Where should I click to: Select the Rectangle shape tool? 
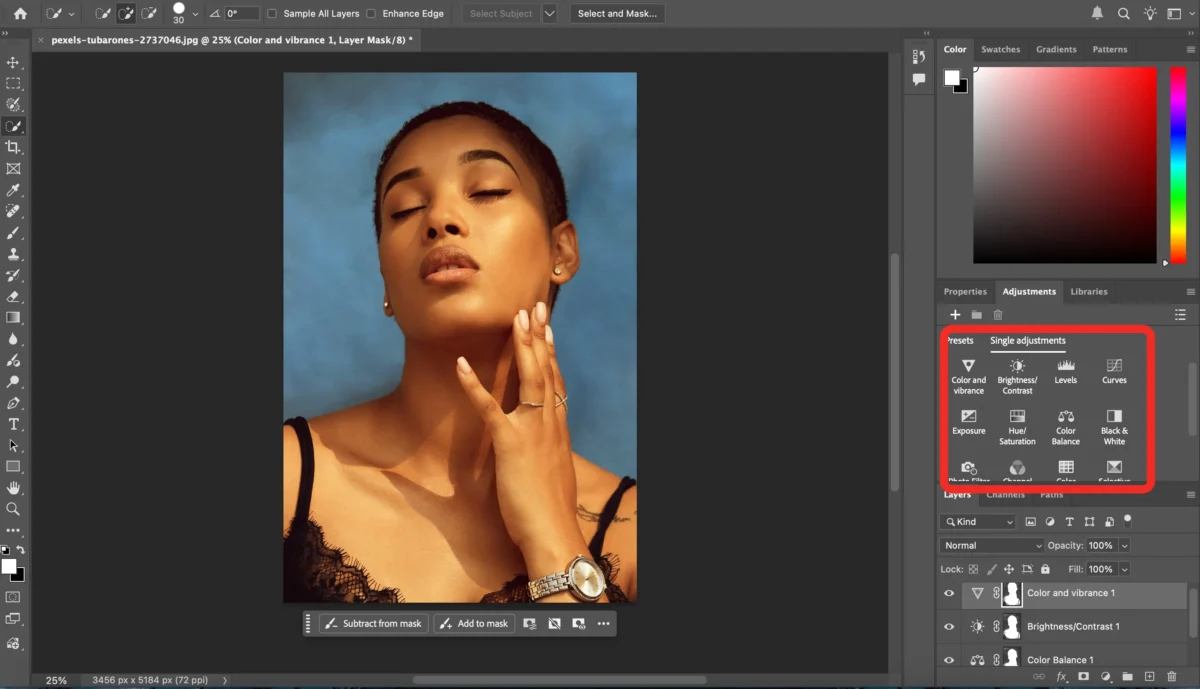pyautogui.click(x=14, y=467)
